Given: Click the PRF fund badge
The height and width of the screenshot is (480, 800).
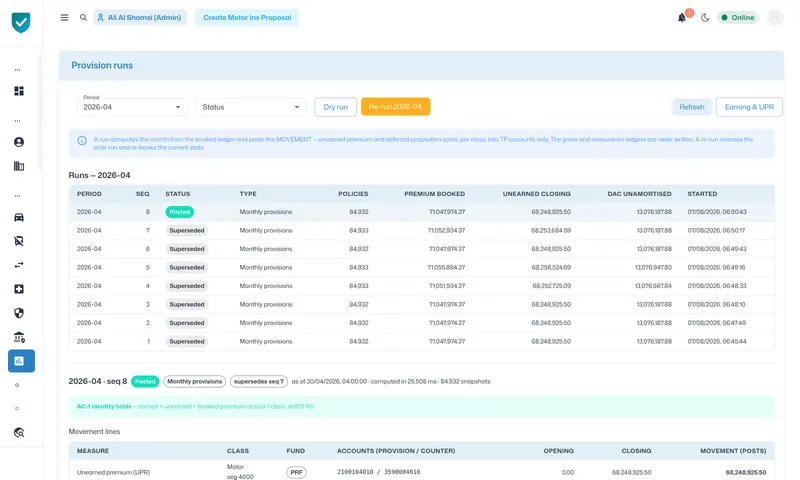Looking at the screenshot, I should click(296, 472).
